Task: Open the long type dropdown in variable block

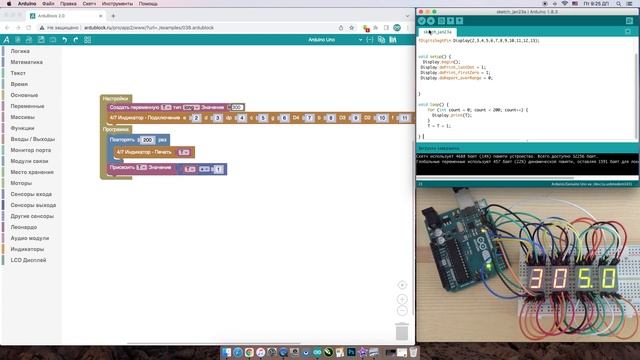Action: click(x=191, y=107)
